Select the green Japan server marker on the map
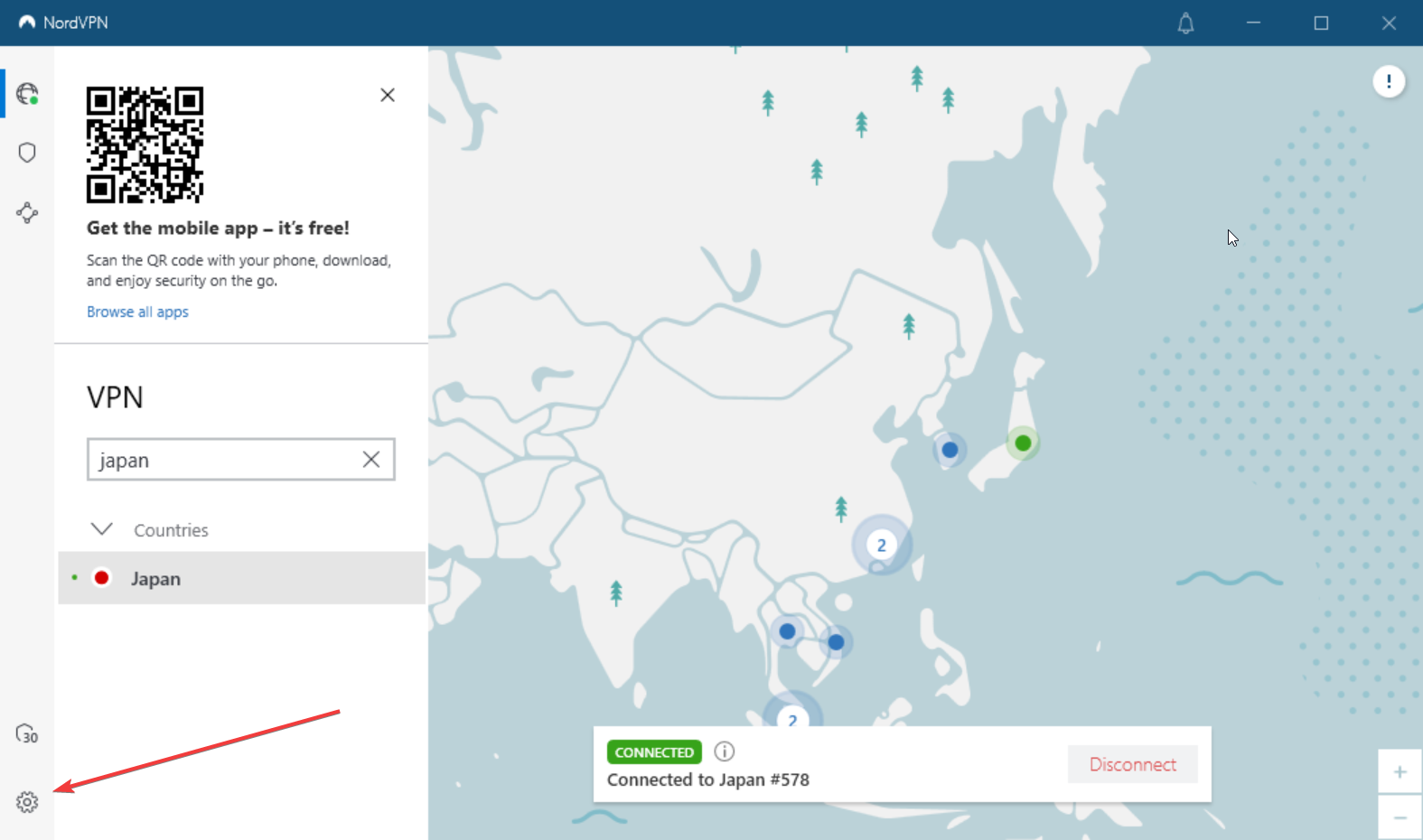The height and width of the screenshot is (840, 1423). click(1023, 443)
